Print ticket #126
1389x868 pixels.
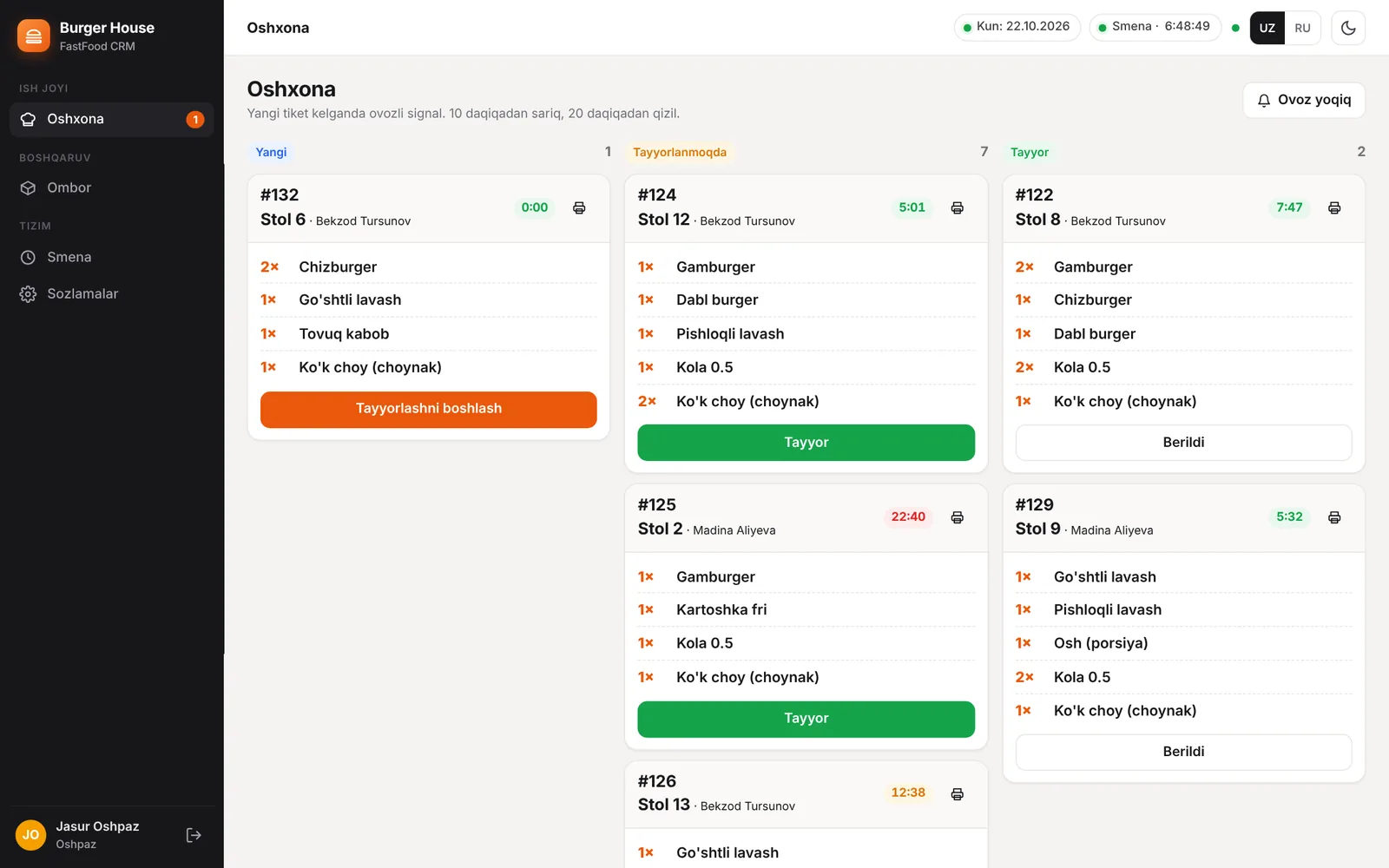(957, 794)
